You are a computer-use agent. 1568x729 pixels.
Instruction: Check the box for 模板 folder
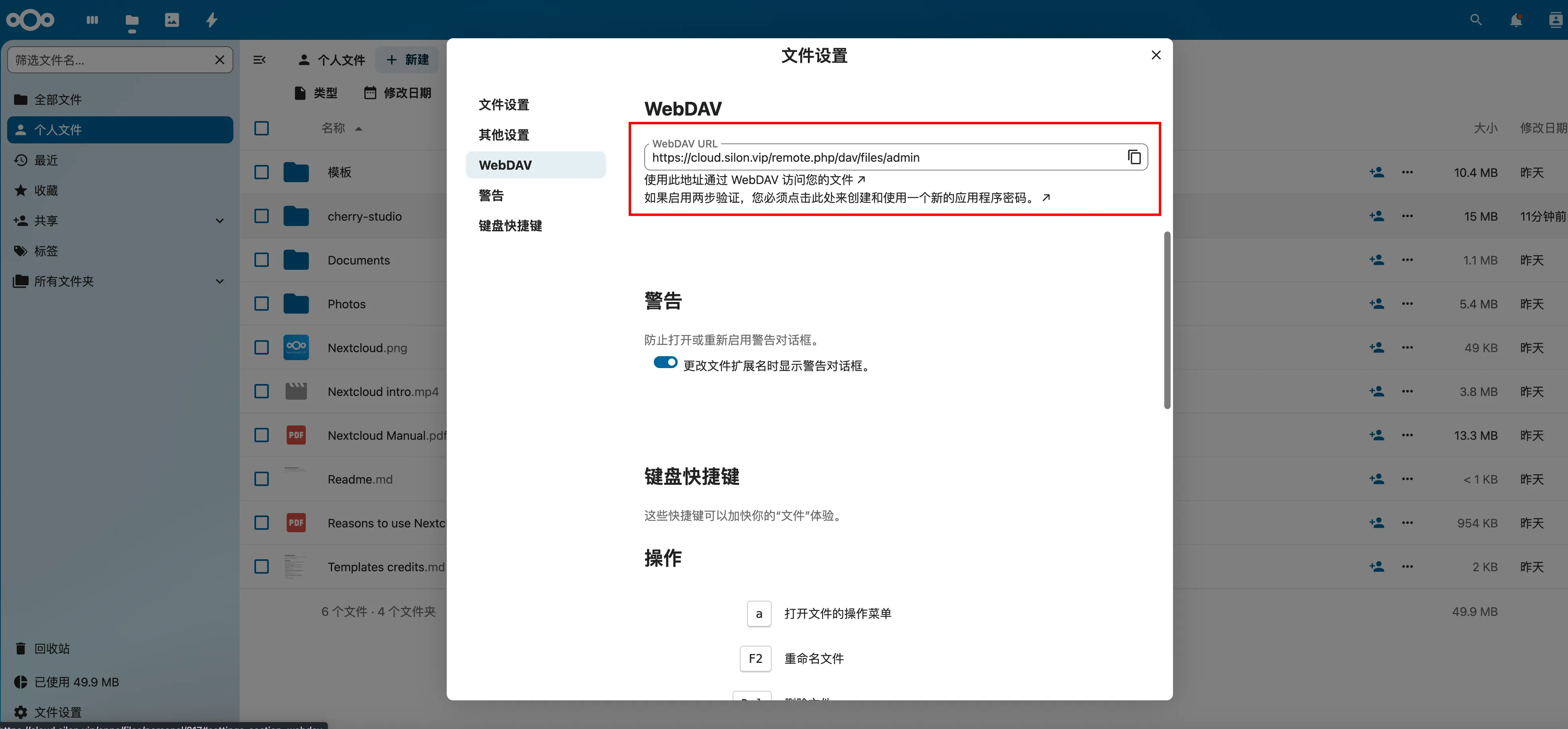click(x=262, y=172)
